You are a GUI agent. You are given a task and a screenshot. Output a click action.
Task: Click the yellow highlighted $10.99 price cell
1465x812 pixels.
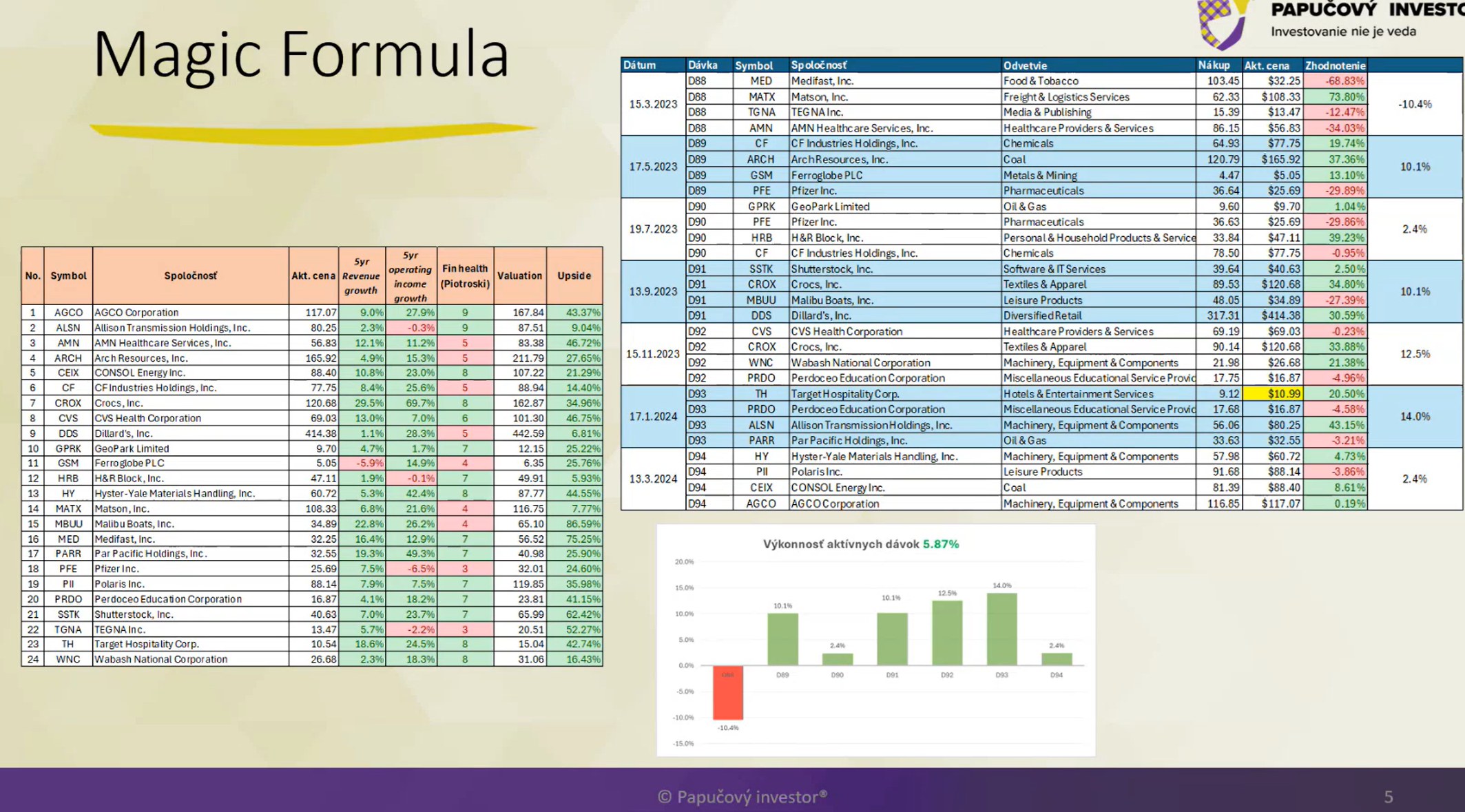coord(1274,394)
